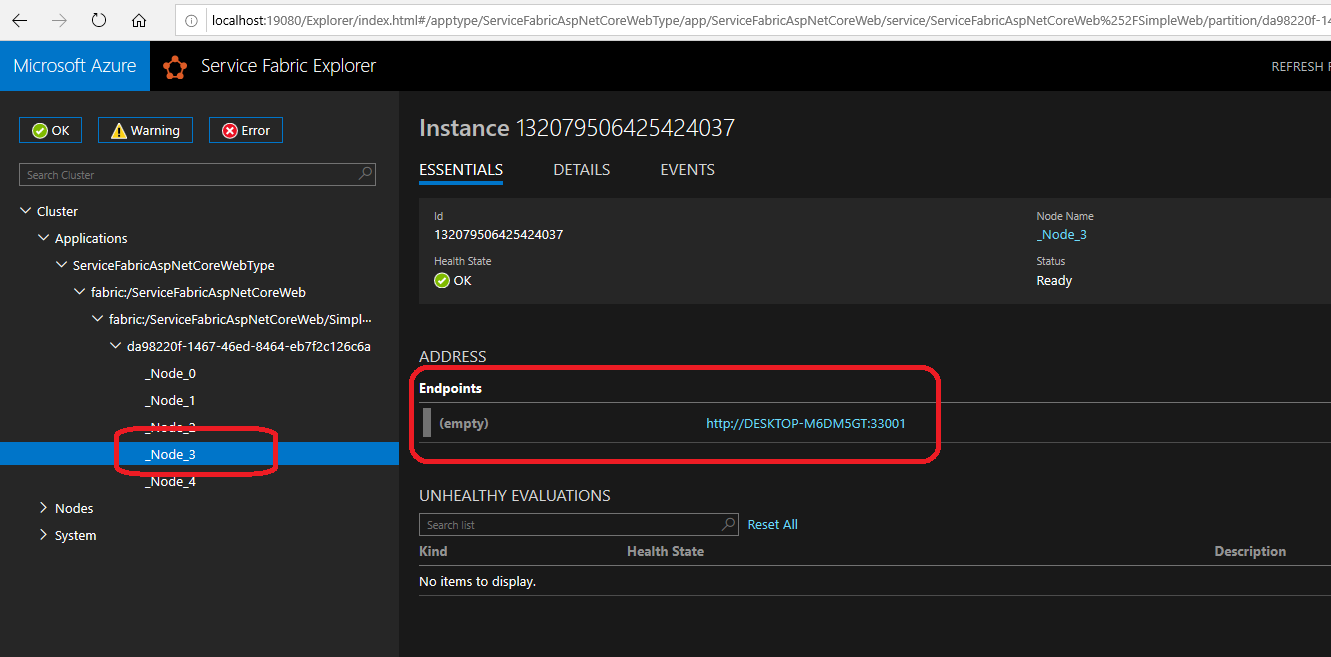1331x657 pixels.
Task: Click the Ready status value
Action: [x=1054, y=280]
